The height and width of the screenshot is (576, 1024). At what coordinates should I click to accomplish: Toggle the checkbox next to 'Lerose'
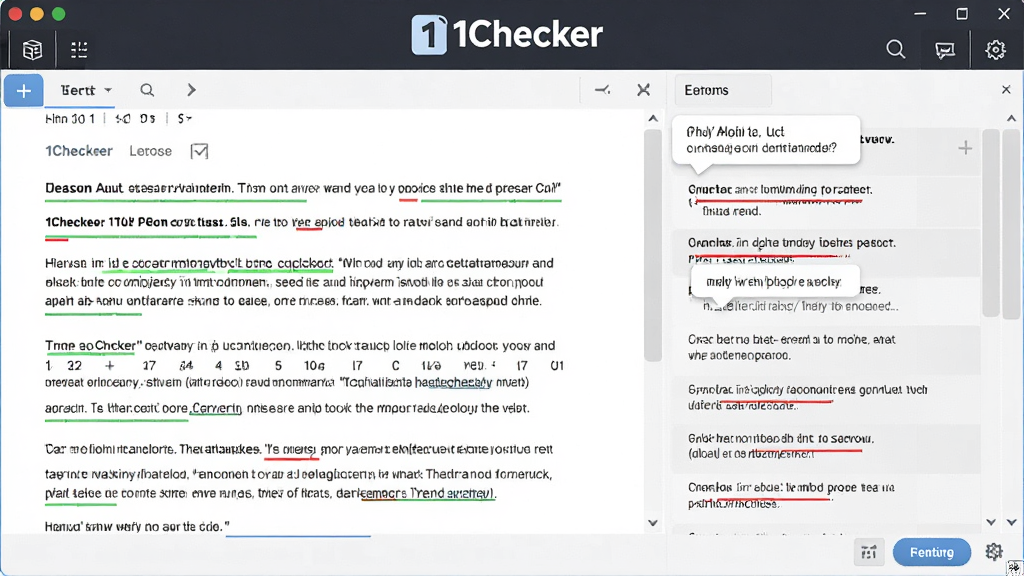(x=199, y=152)
